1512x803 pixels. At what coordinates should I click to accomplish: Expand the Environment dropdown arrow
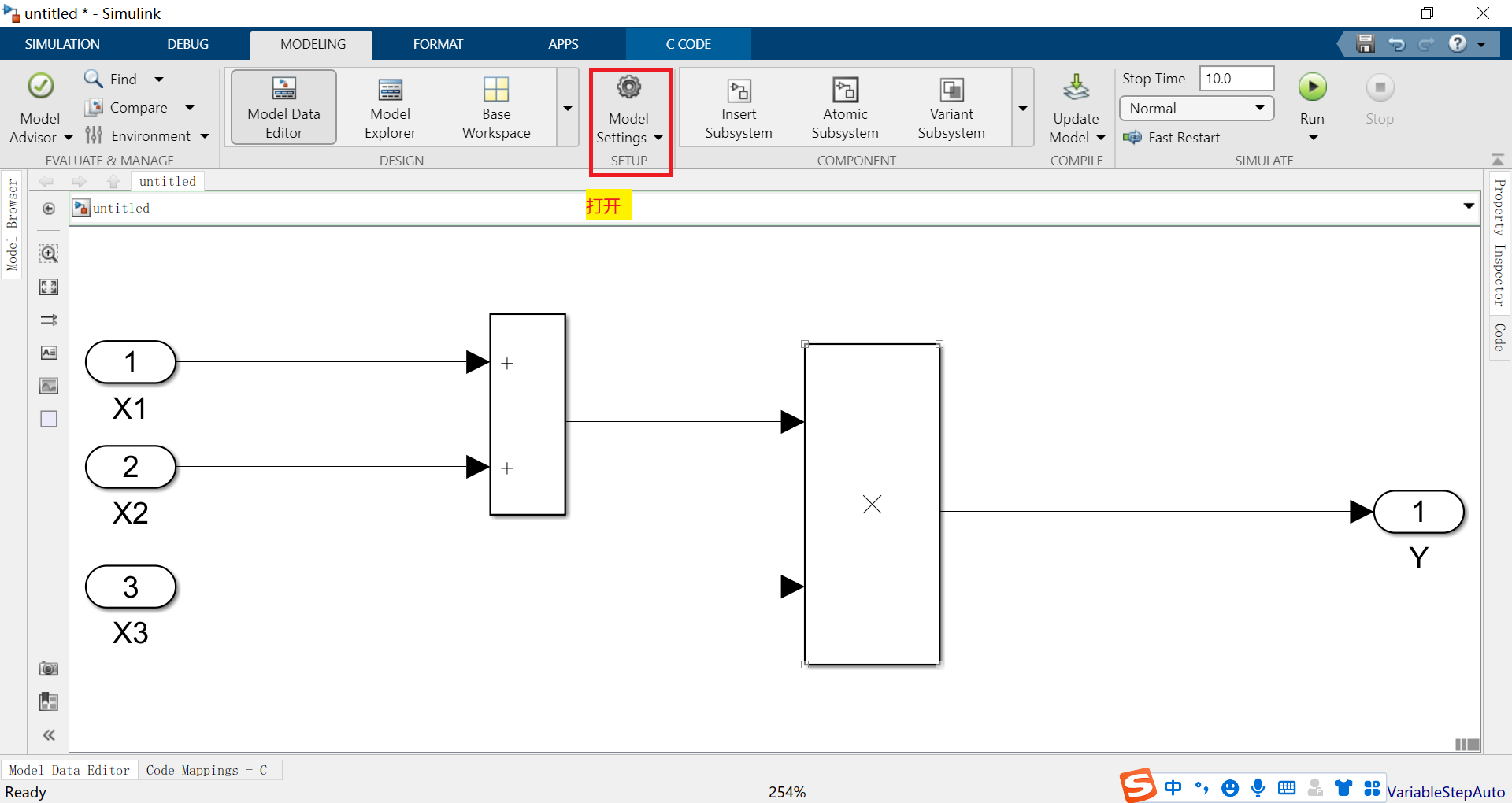[x=205, y=135]
